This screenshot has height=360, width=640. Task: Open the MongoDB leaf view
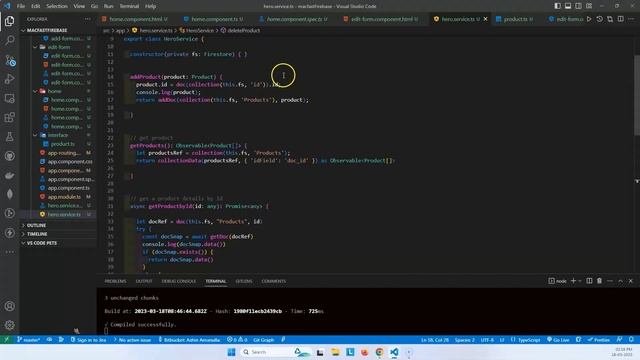point(9,194)
